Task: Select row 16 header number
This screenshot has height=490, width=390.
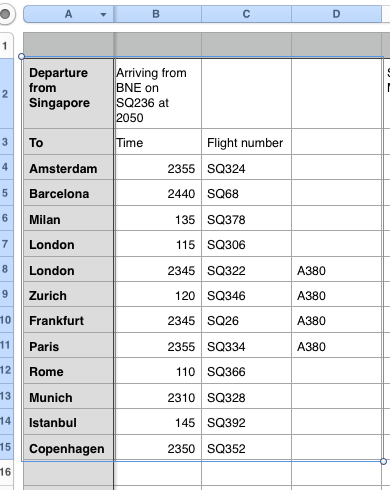Action: [x=6, y=472]
